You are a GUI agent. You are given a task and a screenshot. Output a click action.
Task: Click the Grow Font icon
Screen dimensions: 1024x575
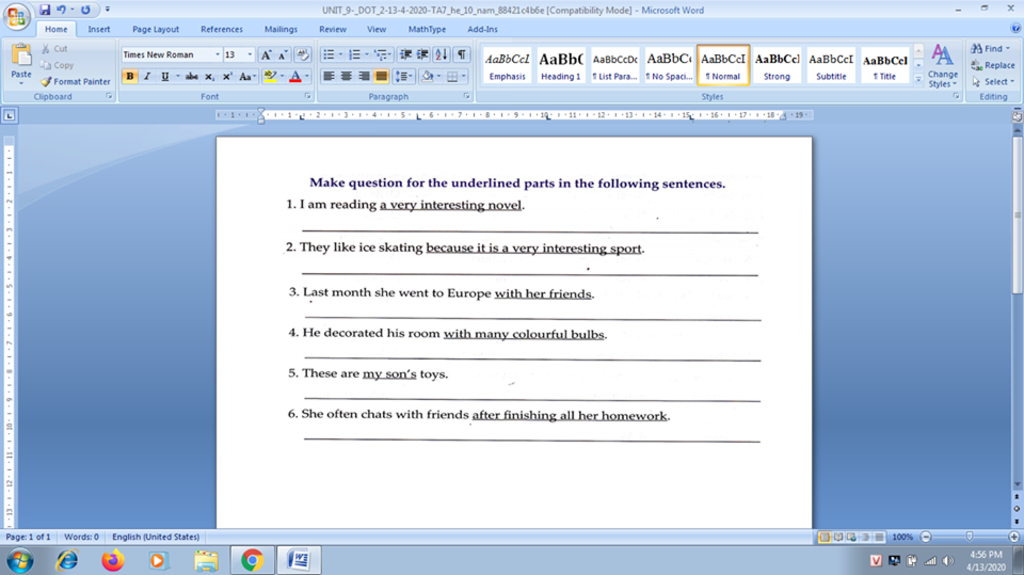pyautogui.click(x=266, y=55)
